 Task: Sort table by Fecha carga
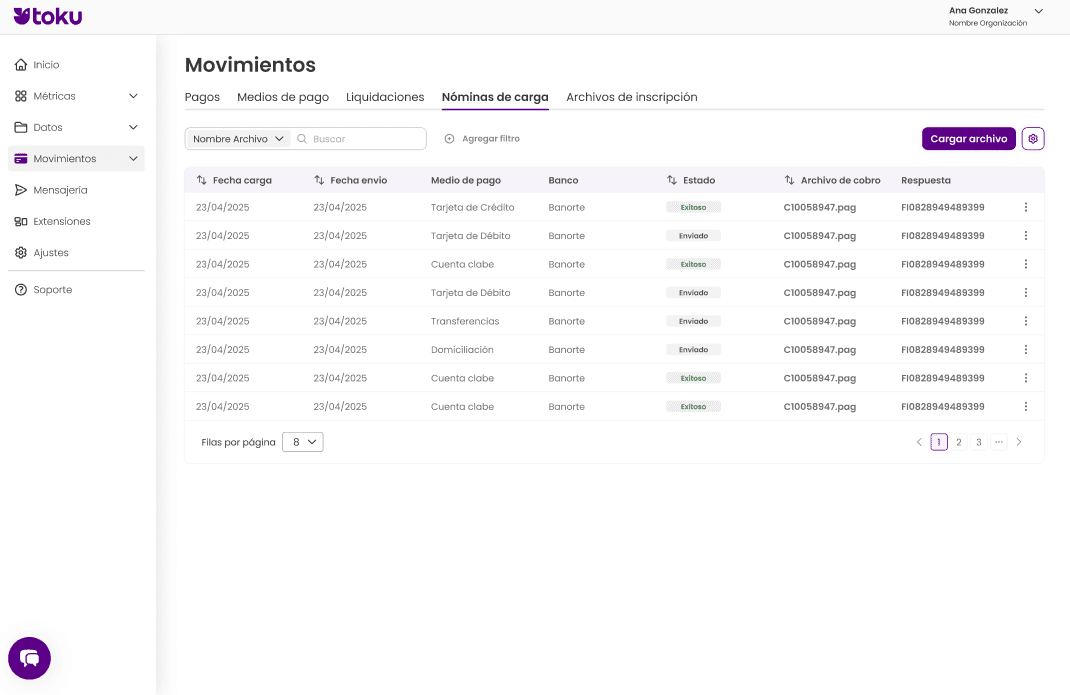pyautogui.click(x=202, y=180)
